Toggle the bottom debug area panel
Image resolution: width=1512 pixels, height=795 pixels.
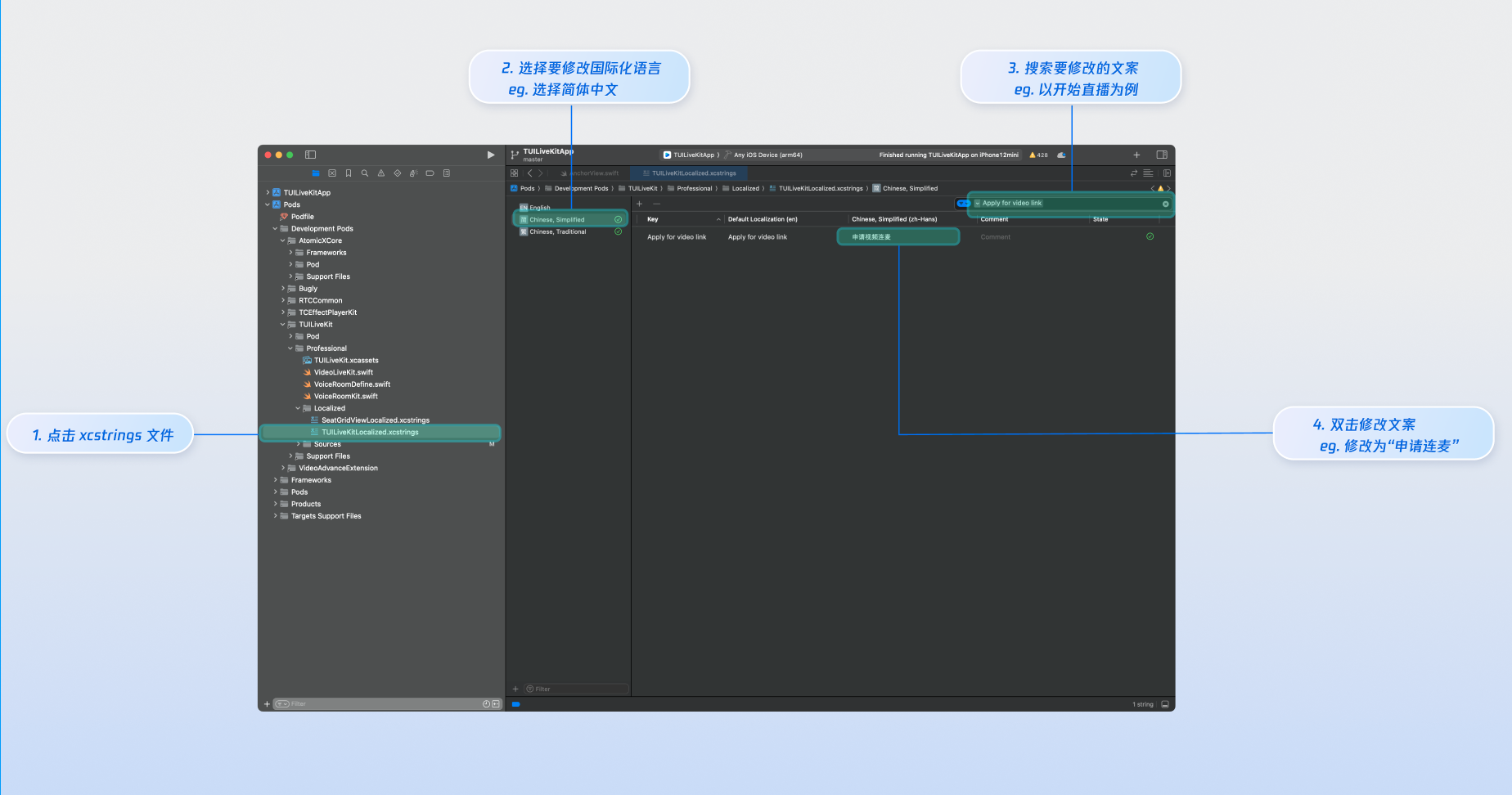point(1165,704)
